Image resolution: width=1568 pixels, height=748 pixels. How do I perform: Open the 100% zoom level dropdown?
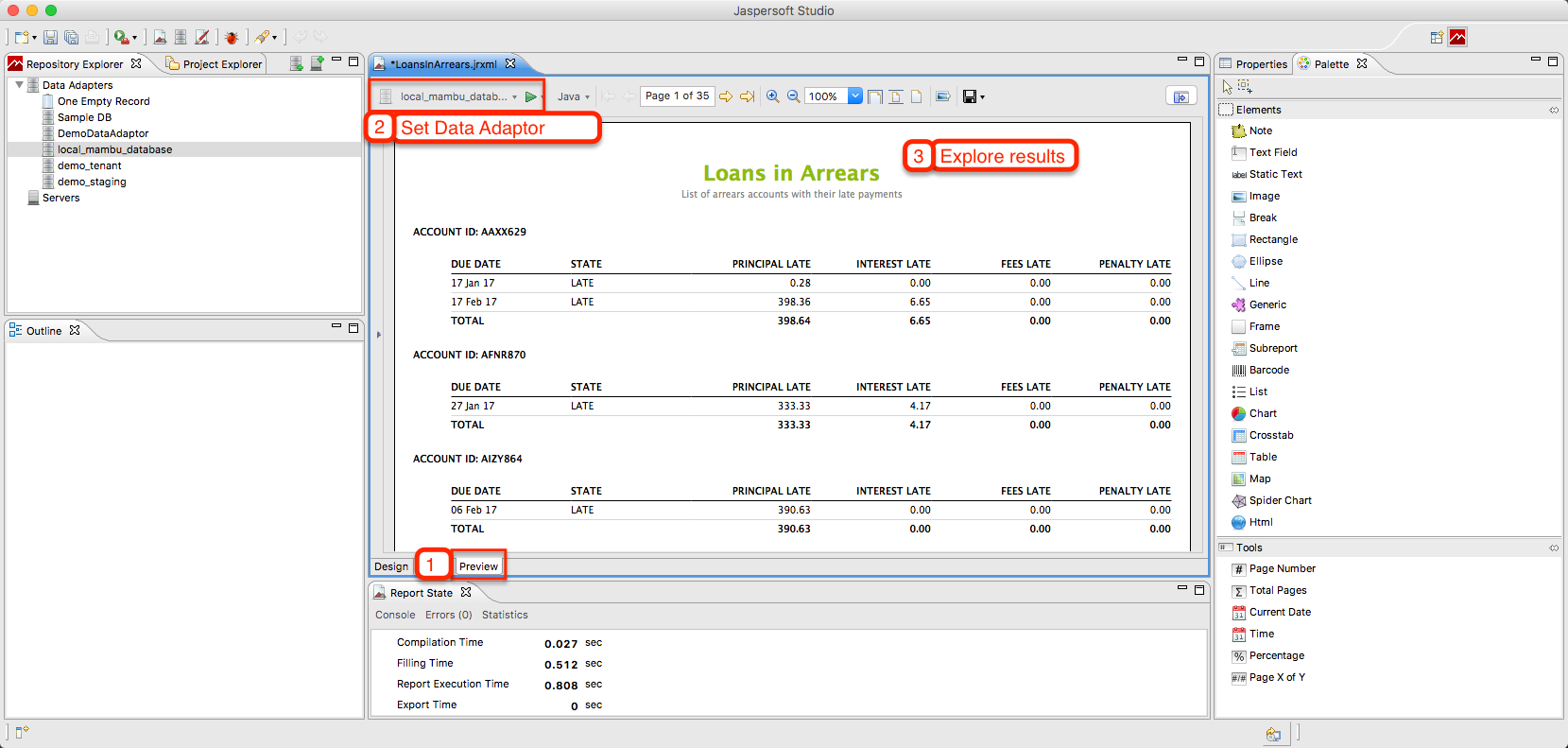[x=854, y=96]
